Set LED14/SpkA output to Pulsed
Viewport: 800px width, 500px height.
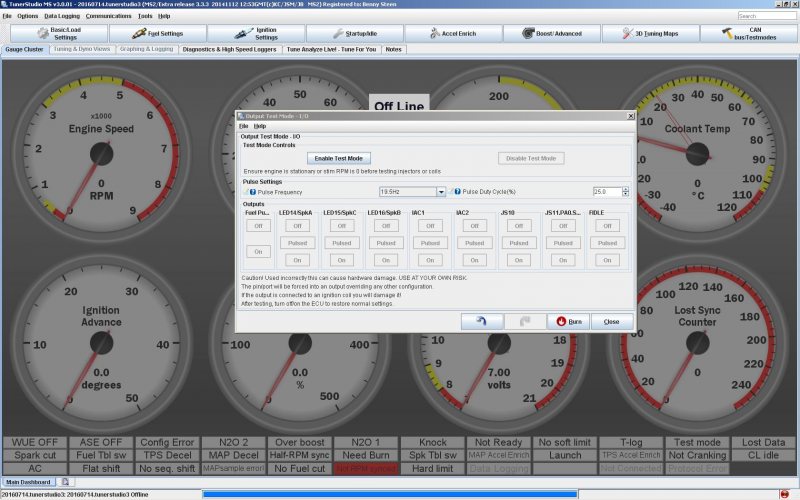297,243
